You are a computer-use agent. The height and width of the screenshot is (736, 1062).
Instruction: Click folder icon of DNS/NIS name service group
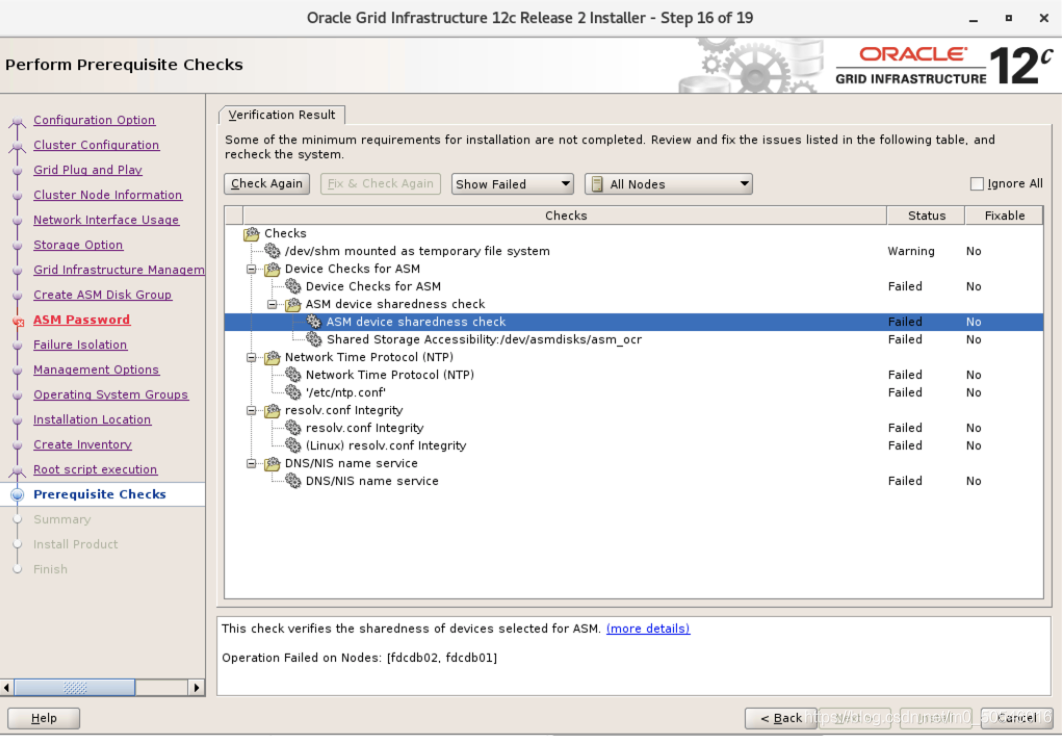[x=272, y=463]
